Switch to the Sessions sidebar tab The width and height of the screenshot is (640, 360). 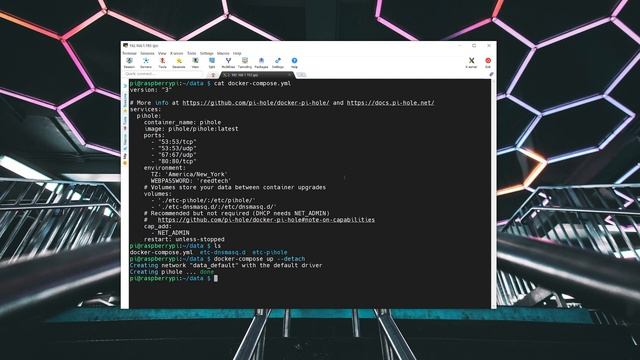click(125, 102)
